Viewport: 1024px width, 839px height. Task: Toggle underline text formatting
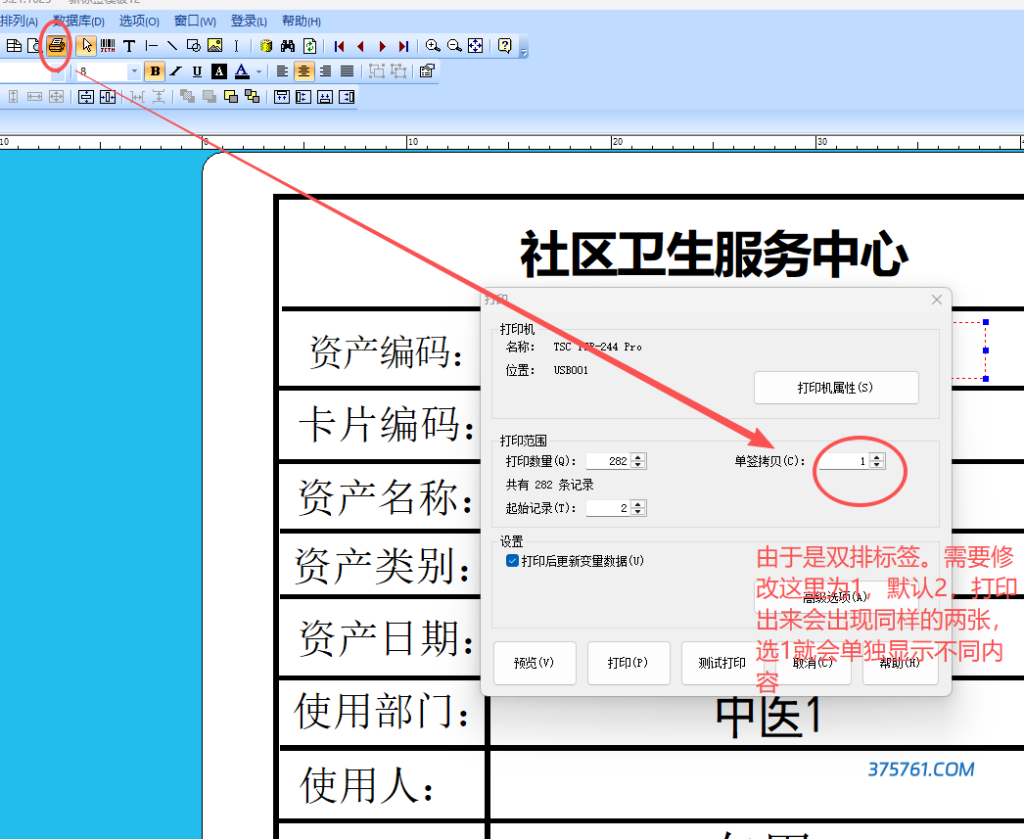click(197, 71)
